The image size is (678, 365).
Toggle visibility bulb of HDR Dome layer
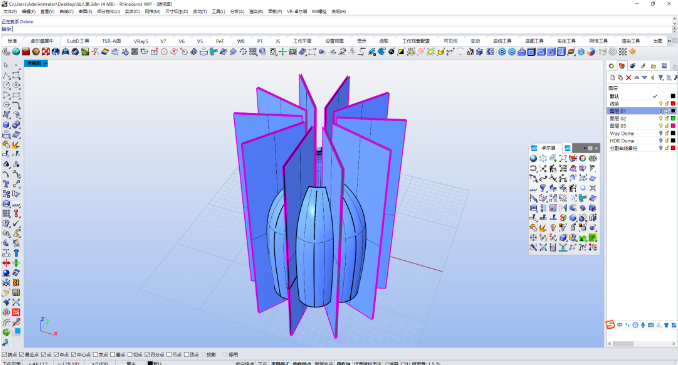coord(660,141)
